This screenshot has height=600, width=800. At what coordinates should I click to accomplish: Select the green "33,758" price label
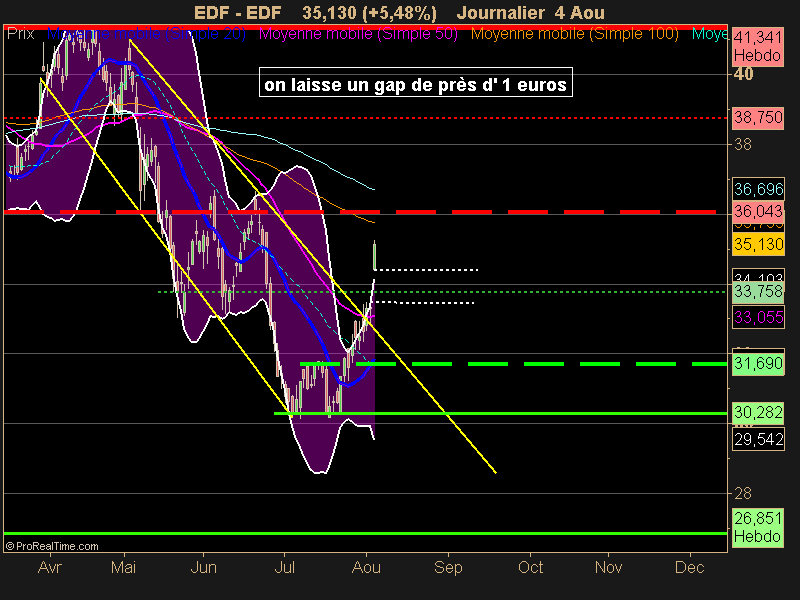(x=758, y=291)
